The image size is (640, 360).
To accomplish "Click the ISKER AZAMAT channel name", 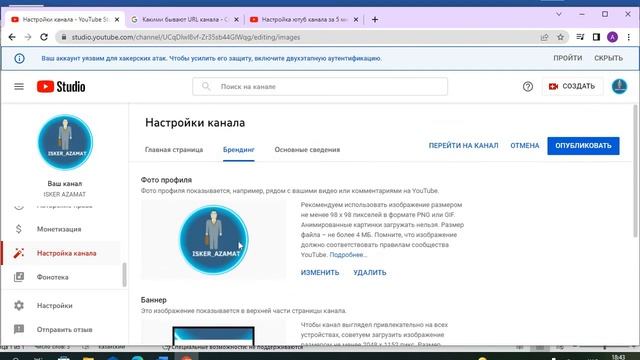I will coord(65,194).
